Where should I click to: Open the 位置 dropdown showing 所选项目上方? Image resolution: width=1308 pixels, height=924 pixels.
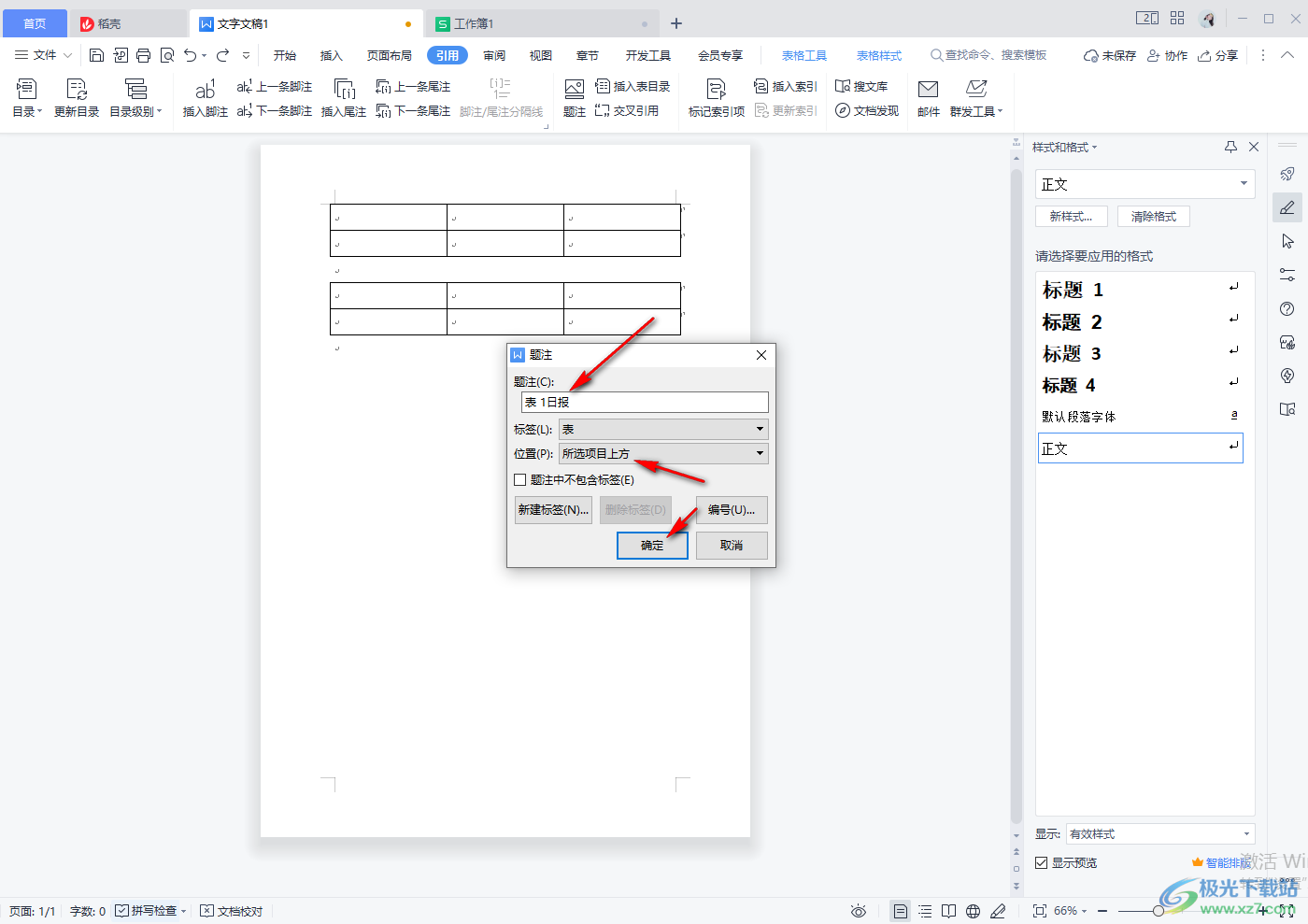(x=663, y=454)
